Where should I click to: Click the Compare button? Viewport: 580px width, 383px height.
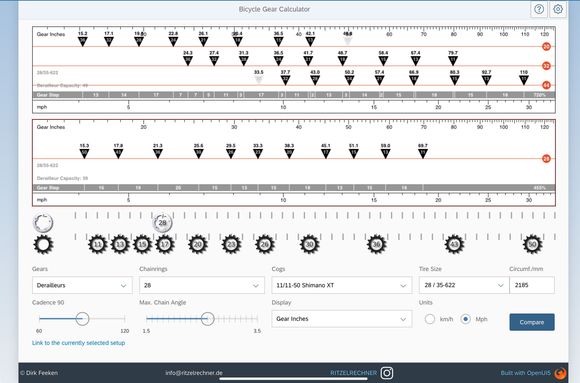coord(532,322)
